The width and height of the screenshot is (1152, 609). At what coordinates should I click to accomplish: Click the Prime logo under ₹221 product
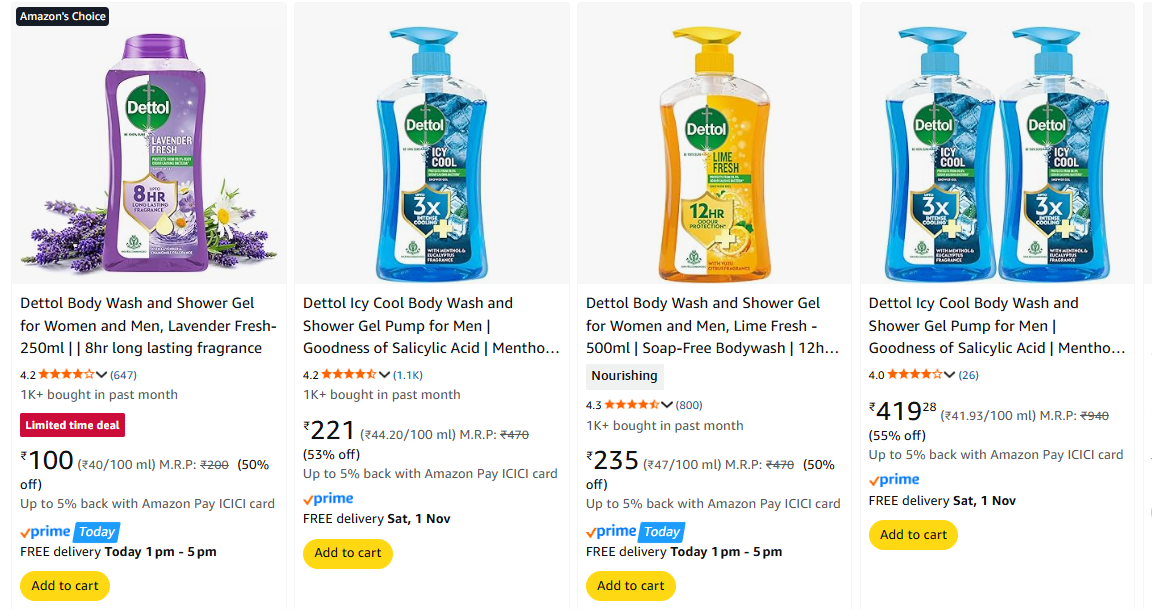pyautogui.click(x=328, y=498)
